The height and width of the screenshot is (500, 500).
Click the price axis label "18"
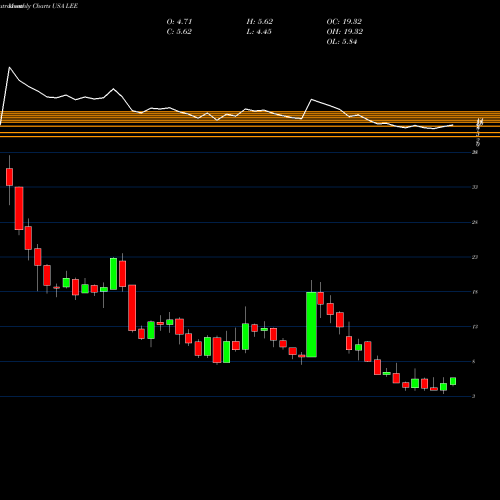(x=475, y=292)
